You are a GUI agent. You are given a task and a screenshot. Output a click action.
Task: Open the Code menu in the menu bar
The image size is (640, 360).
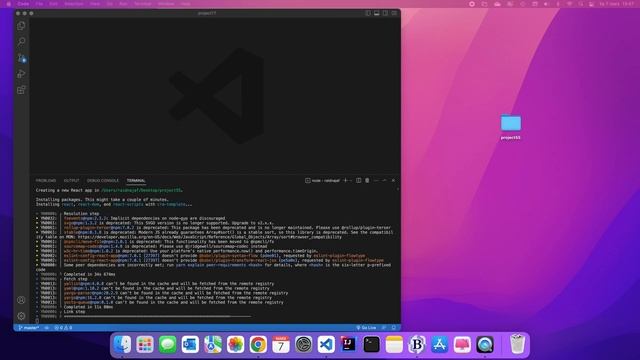coord(23,4)
